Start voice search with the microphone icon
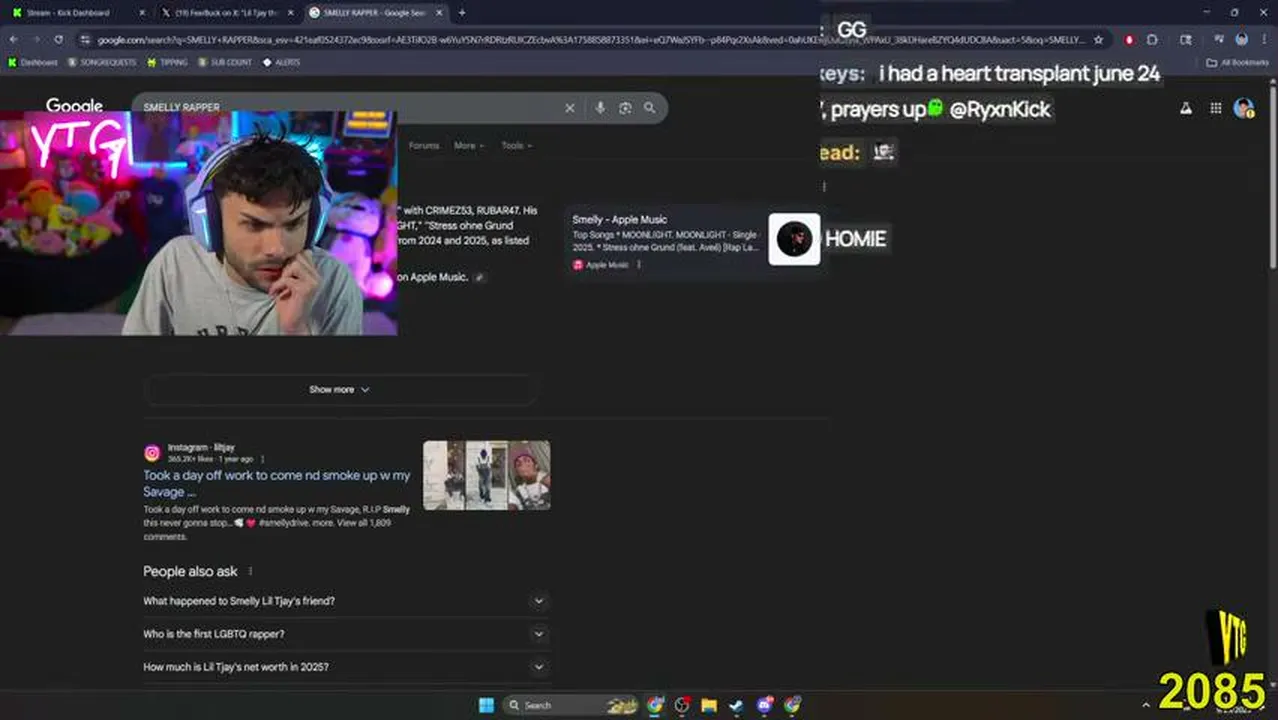This screenshot has height=720, width=1278. (600, 108)
